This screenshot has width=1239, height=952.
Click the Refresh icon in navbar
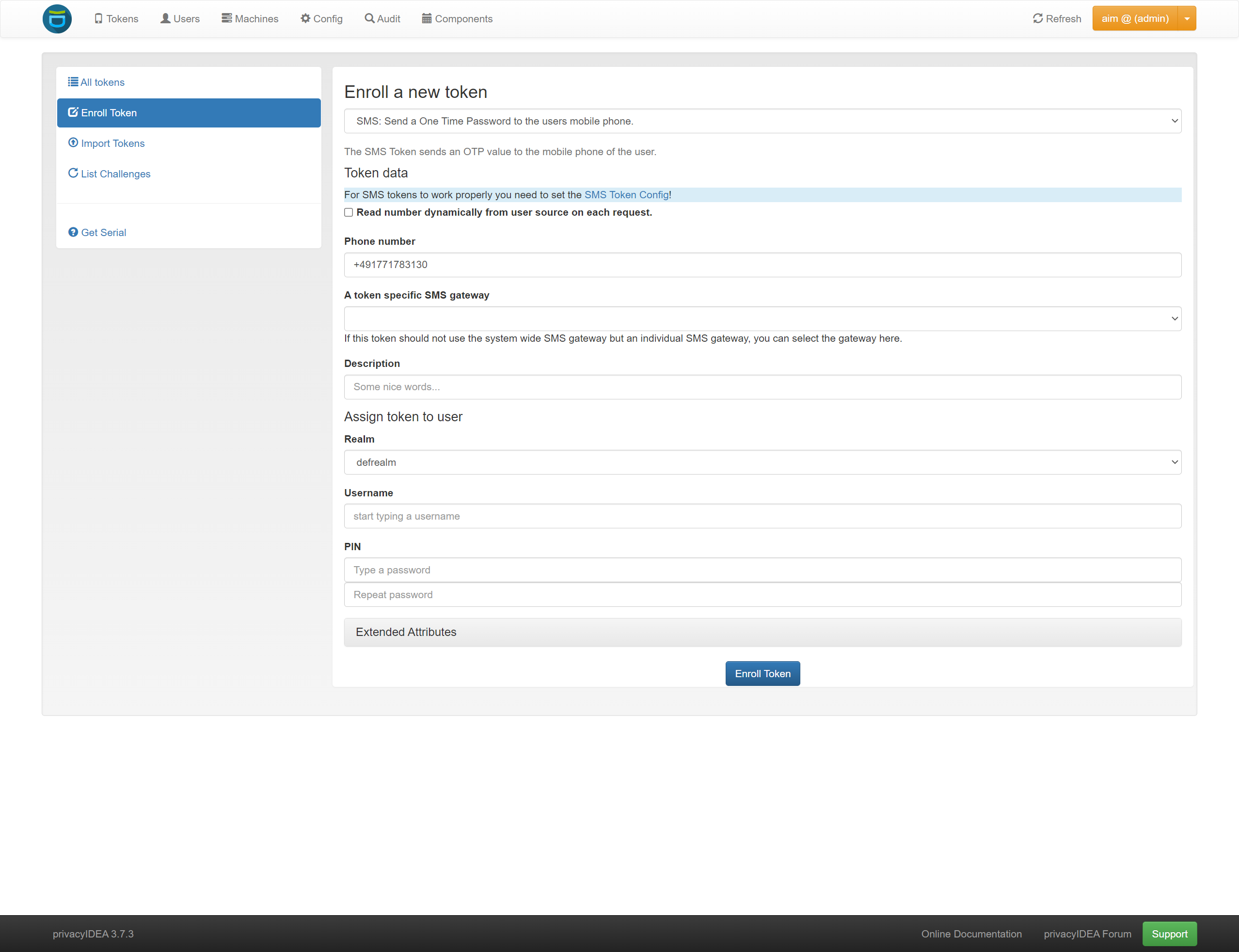[1038, 19]
